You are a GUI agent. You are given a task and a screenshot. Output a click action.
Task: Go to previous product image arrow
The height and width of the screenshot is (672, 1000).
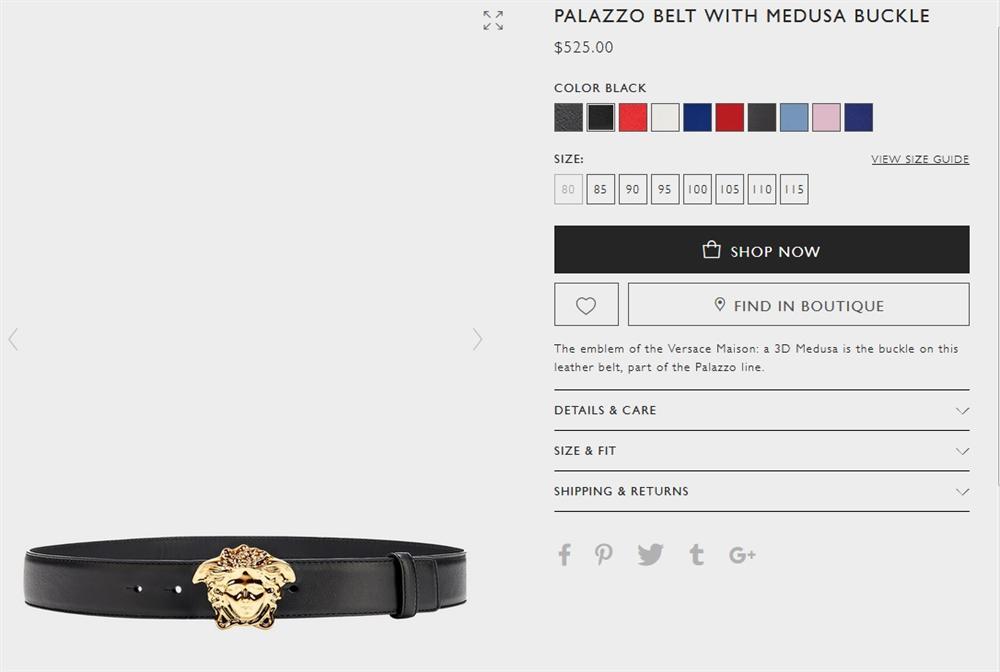(x=13, y=339)
